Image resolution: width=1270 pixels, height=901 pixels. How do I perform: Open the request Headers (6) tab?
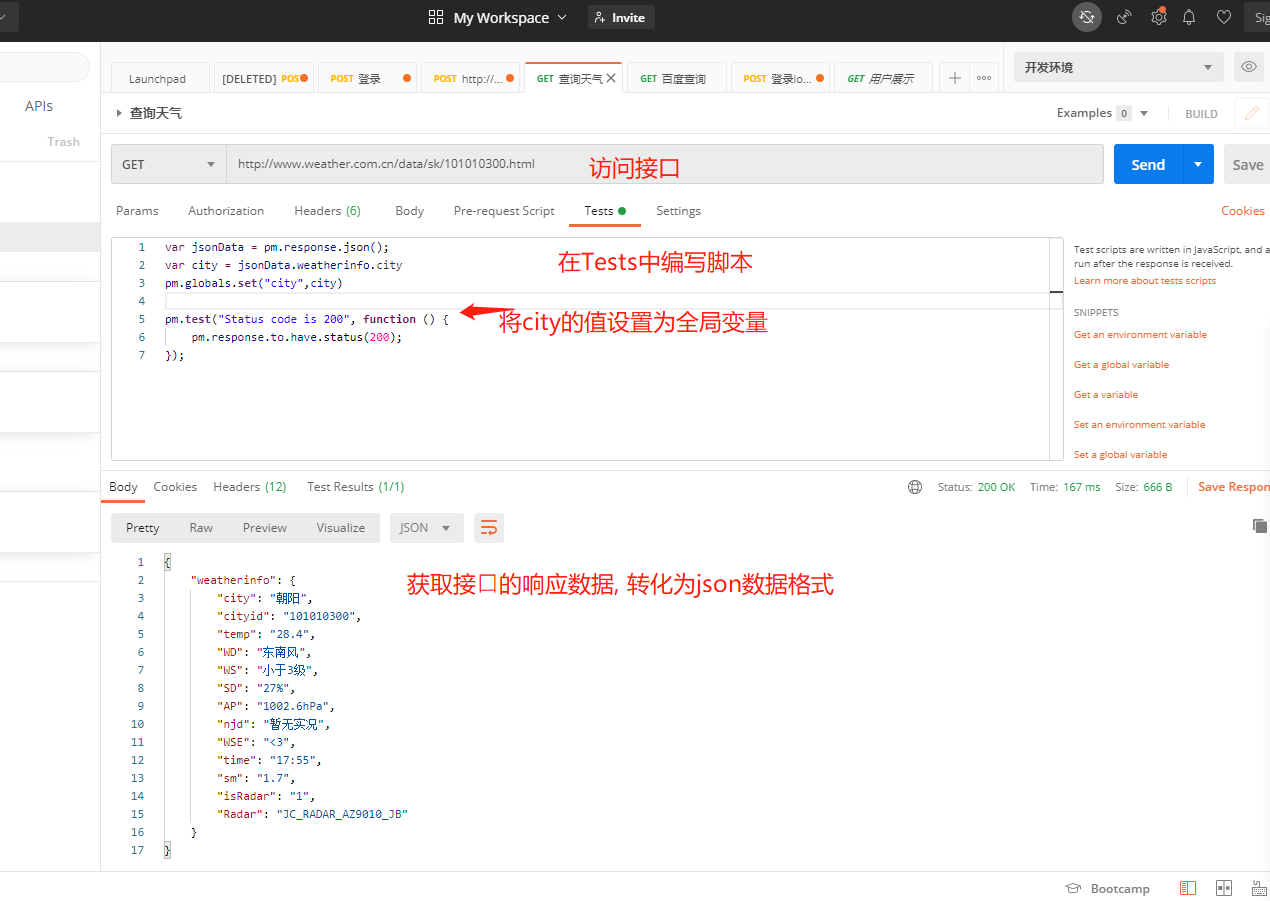[327, 211]
